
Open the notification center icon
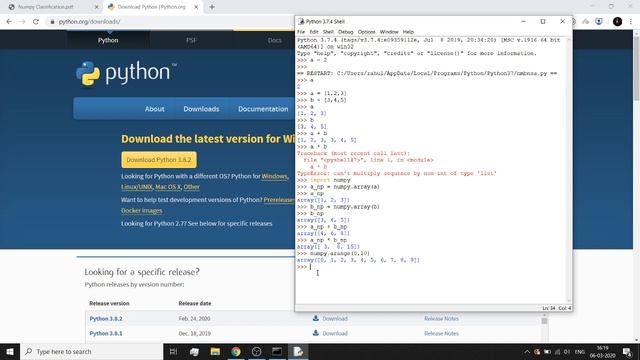pyautogui.click(x=627, y=351)
